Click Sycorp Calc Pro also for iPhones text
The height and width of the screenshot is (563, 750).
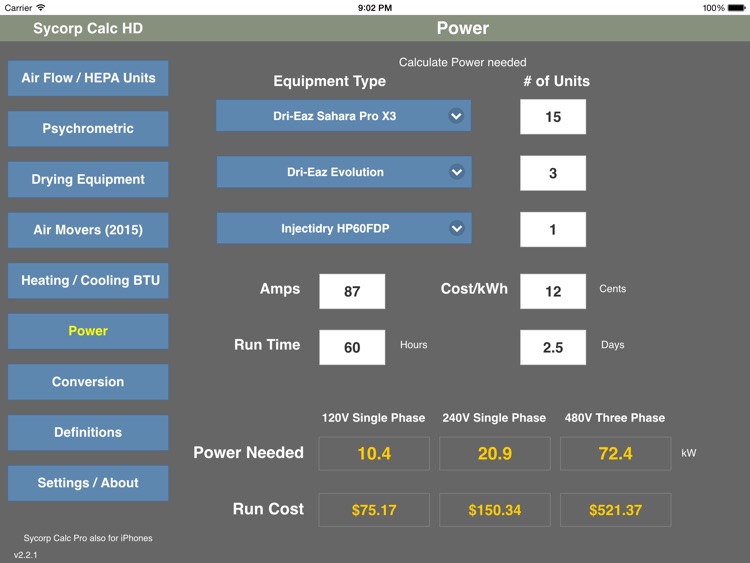click(88, 538)
